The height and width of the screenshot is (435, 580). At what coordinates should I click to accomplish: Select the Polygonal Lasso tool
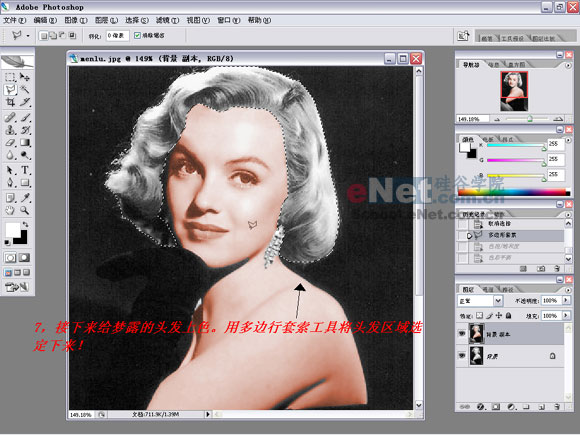point(10,90)
